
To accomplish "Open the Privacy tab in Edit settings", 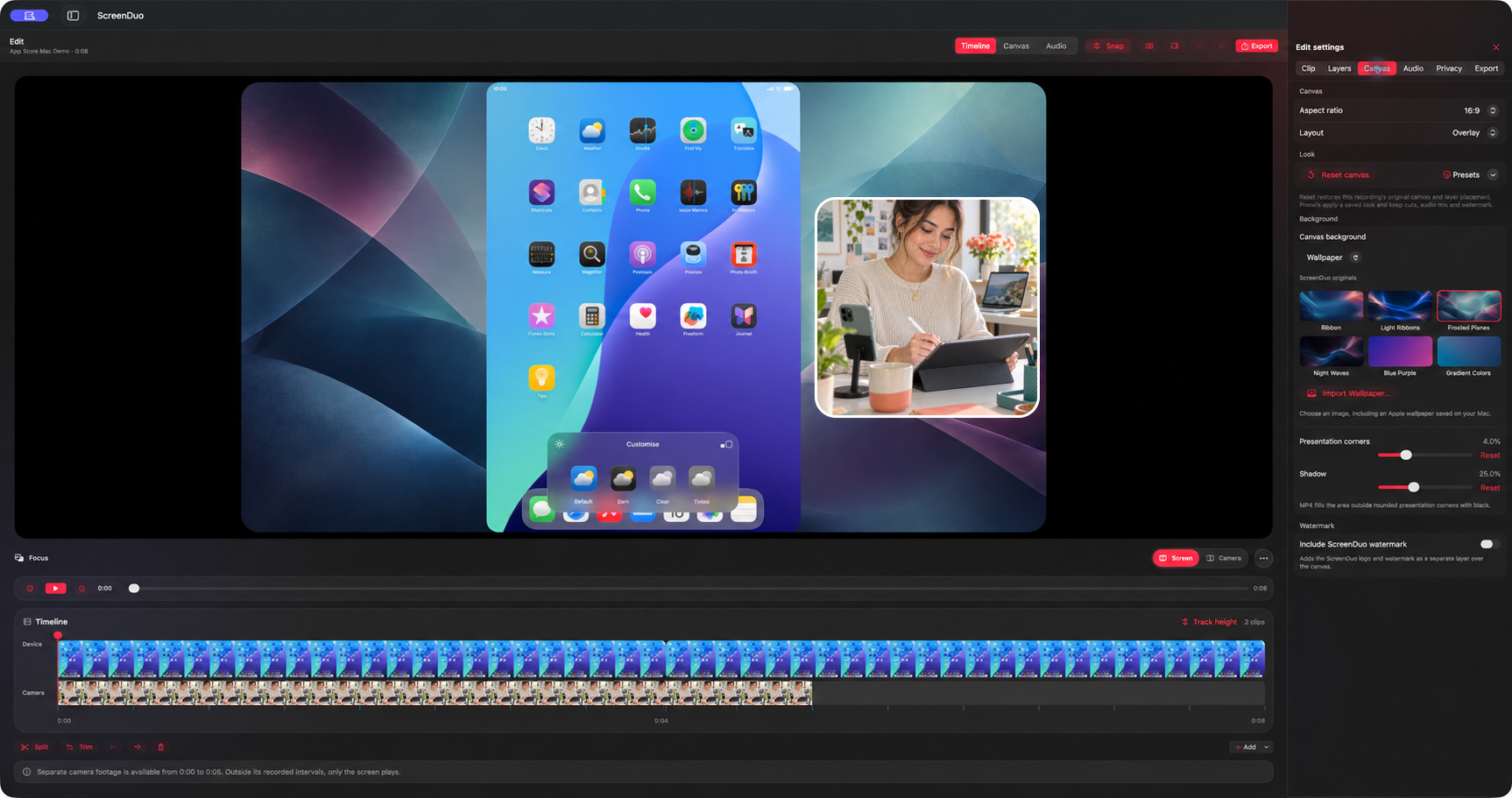I will coord(1449,68).
